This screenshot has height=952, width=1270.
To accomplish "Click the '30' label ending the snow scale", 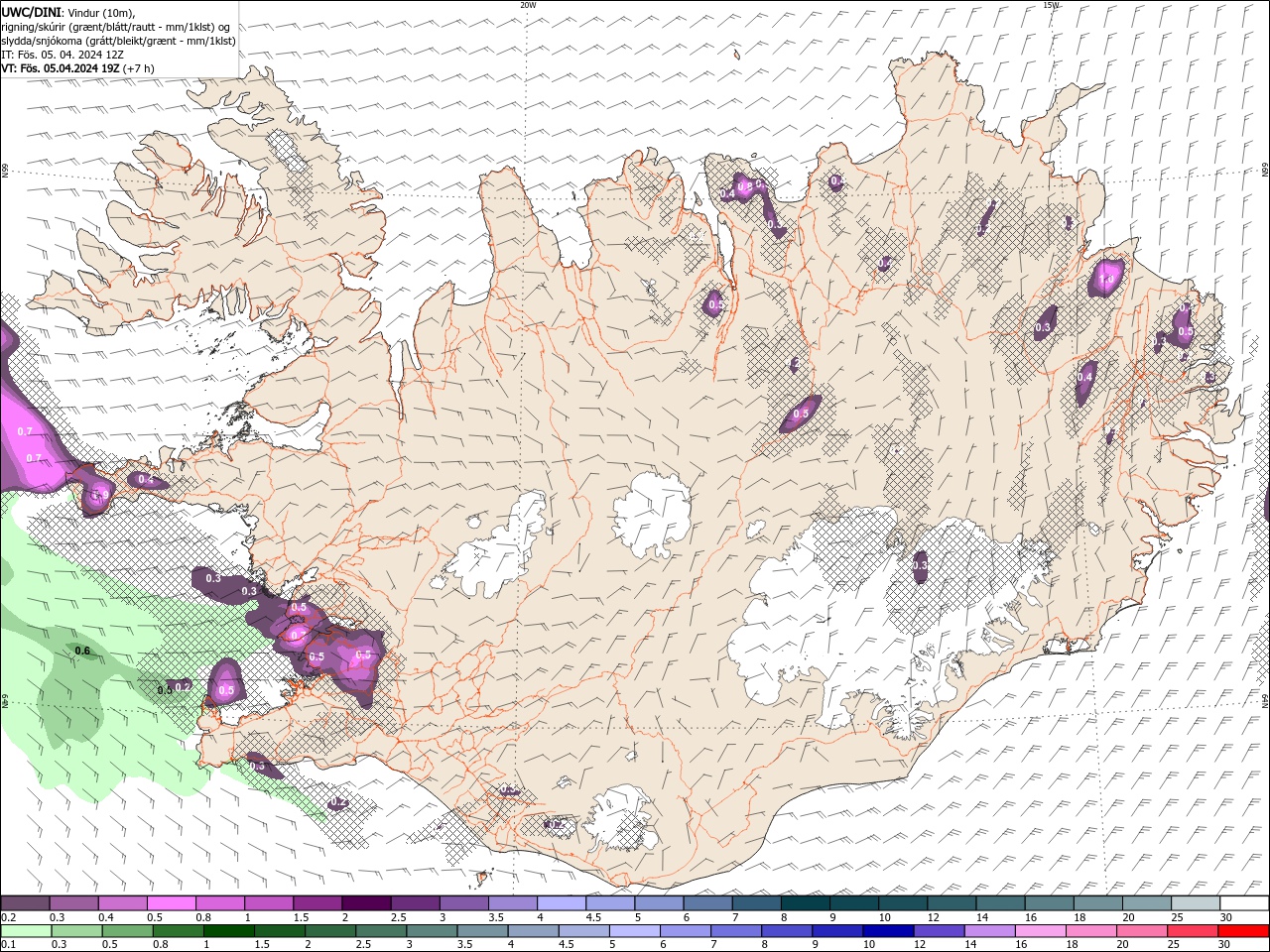I will pyautogui.click(x=1225, y=917).
